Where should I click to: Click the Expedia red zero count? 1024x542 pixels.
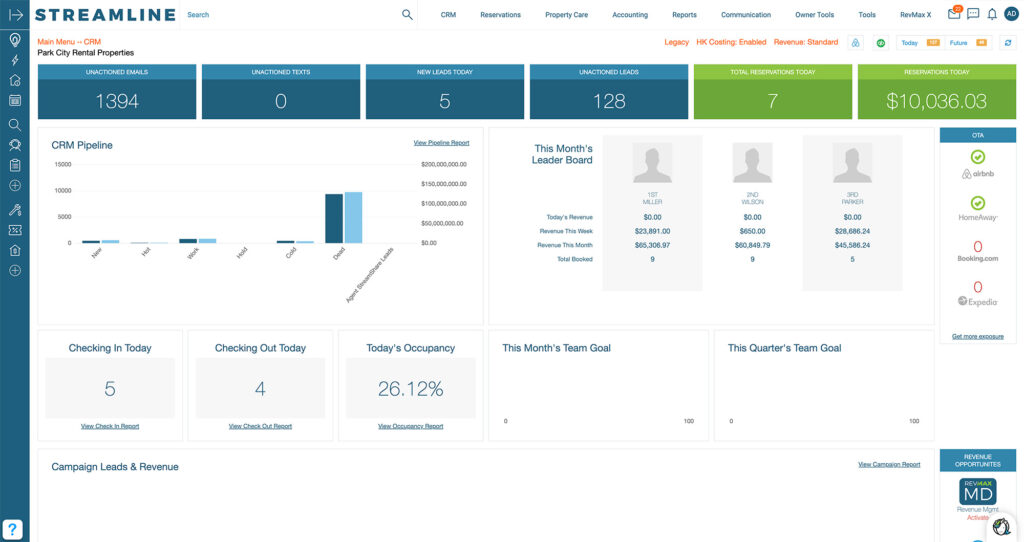pyautogui.click(x=978, y=287)
